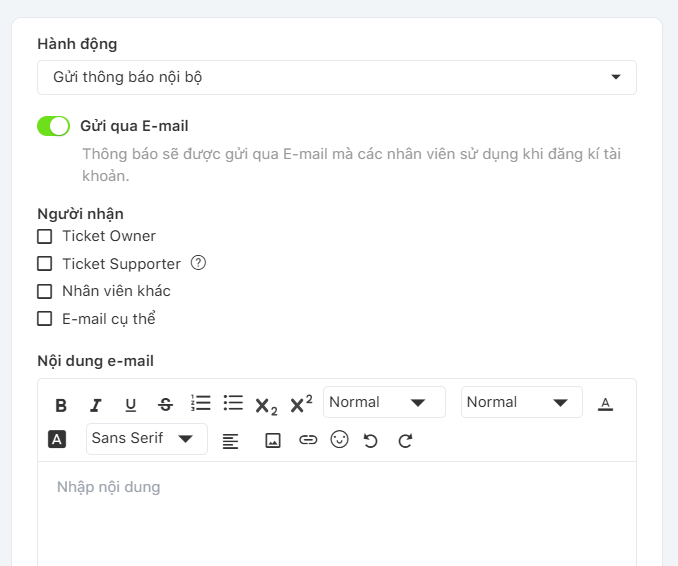This screenshot has width=678, height=566.
Task: Undo the last edit
Action: point(371,440)
